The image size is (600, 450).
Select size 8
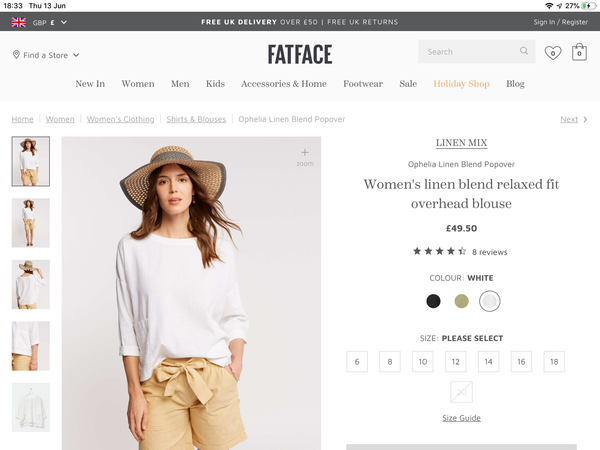pyautogui.click(x=390, y=362)
